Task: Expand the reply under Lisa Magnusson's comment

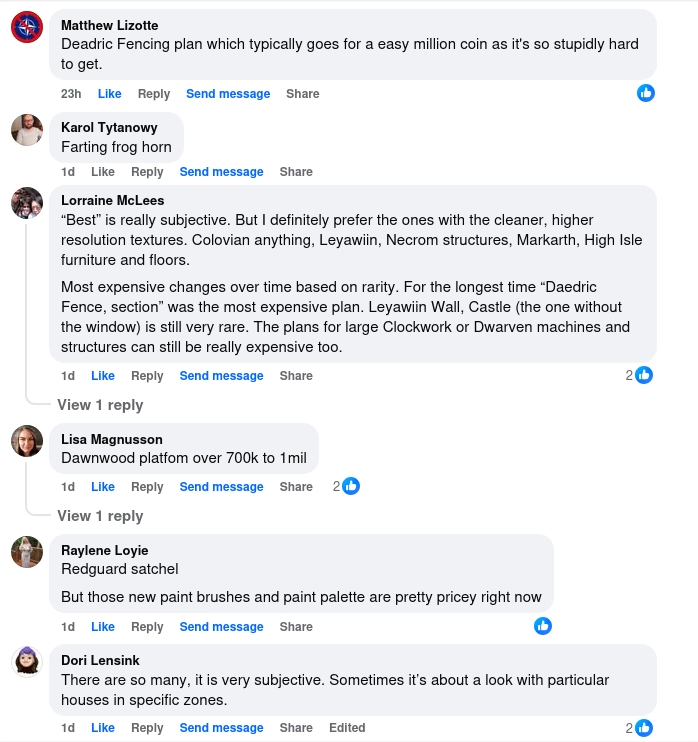Action: click(x=100, y=516)
